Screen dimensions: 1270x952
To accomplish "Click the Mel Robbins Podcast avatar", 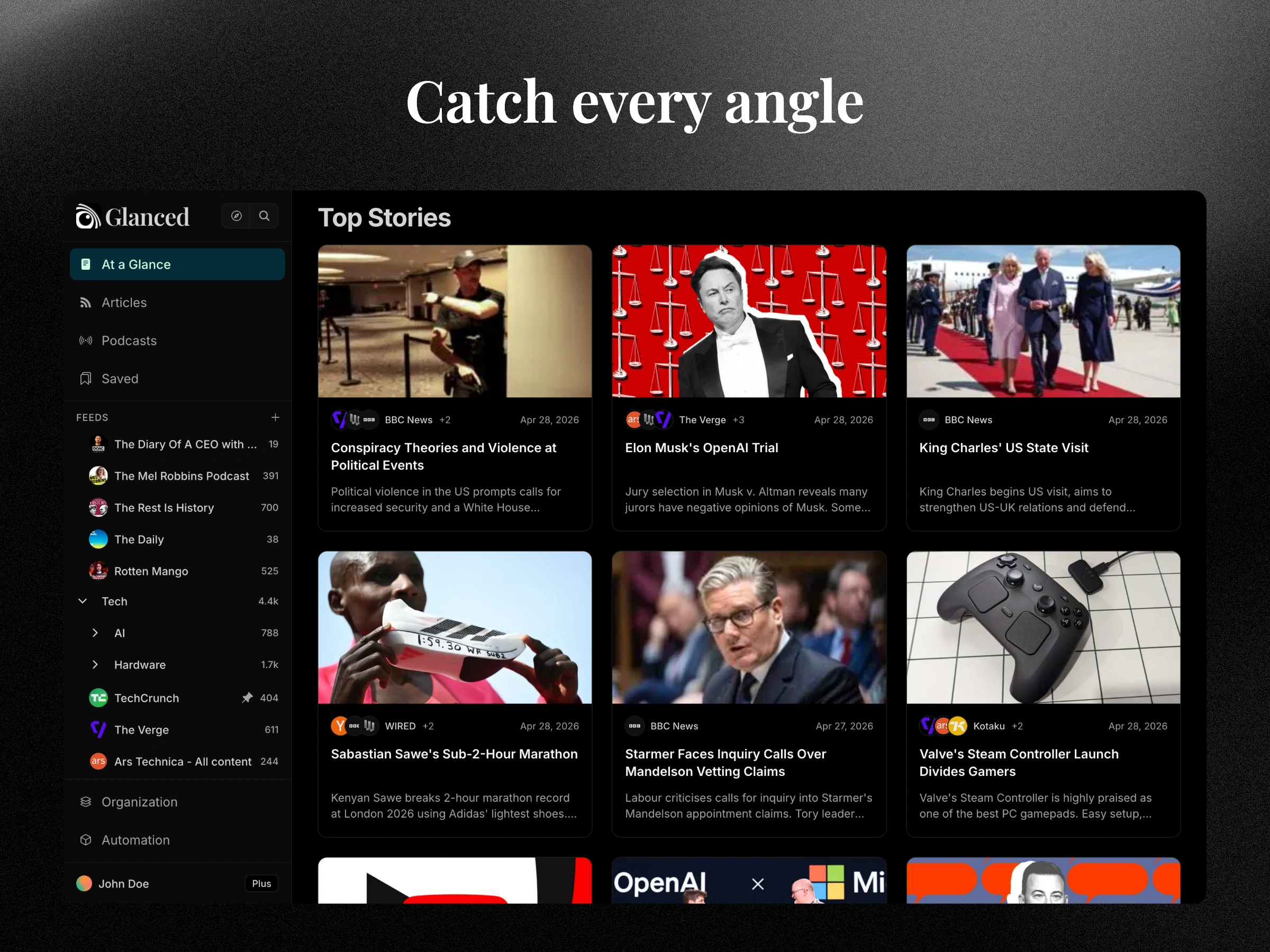I will tap(98, 475).
